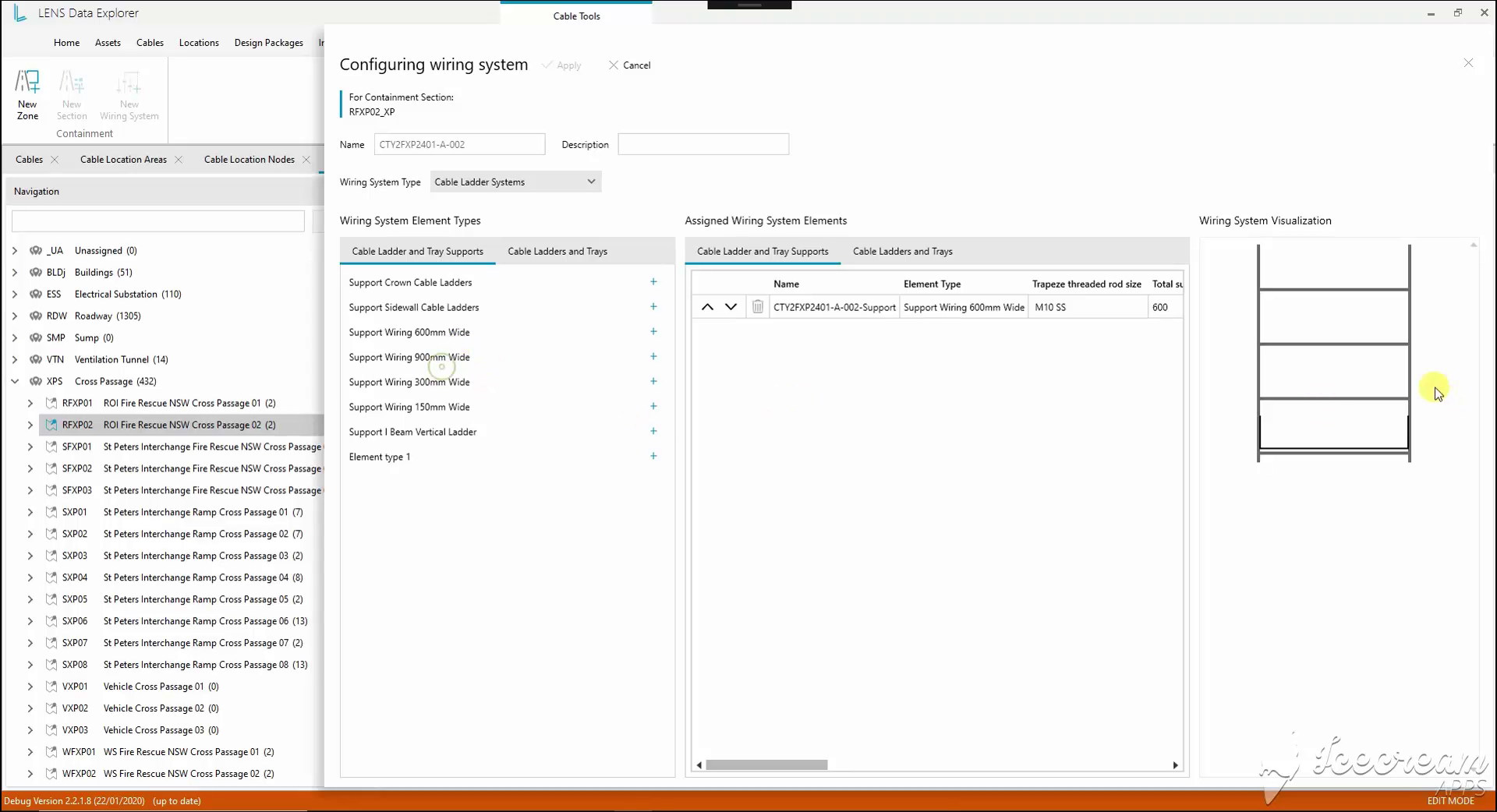The height and width of the screenshot is (812, 1497).
Task: Click the New Zone ribbon icon
Action: click(x=27, y=94)
